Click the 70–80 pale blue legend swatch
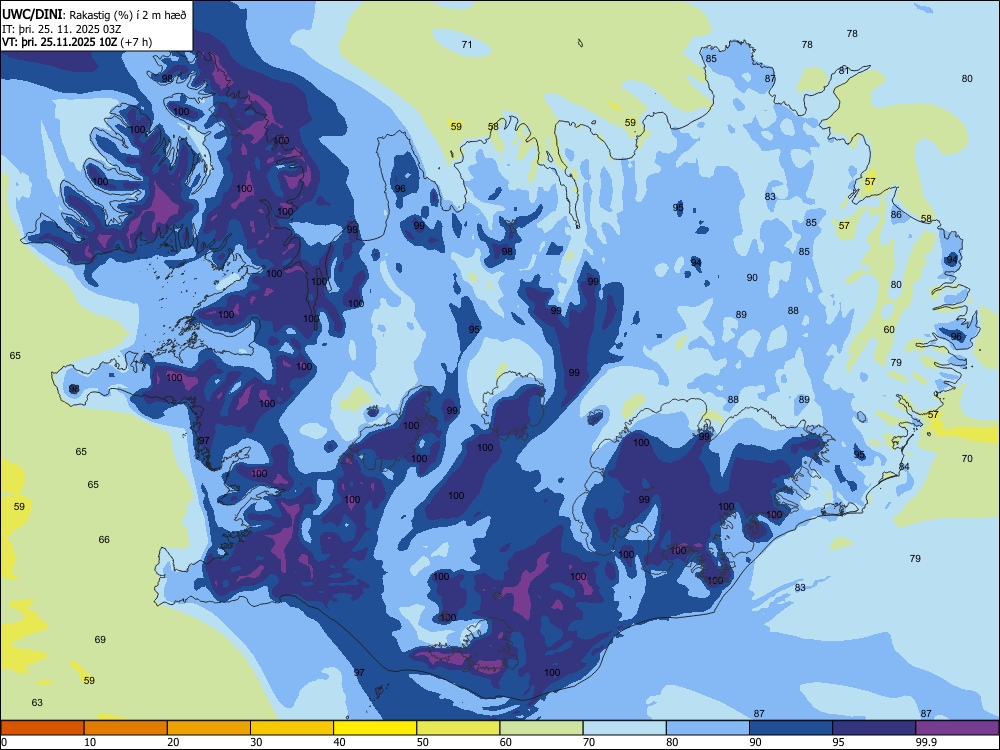1000x750 pixels. tap(624, 728)
